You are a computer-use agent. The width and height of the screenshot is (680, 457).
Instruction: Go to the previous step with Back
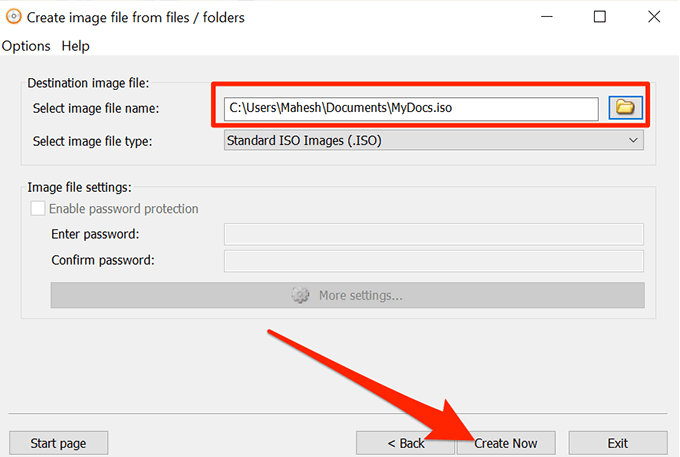pyautogui.click(x=406, y=443)
